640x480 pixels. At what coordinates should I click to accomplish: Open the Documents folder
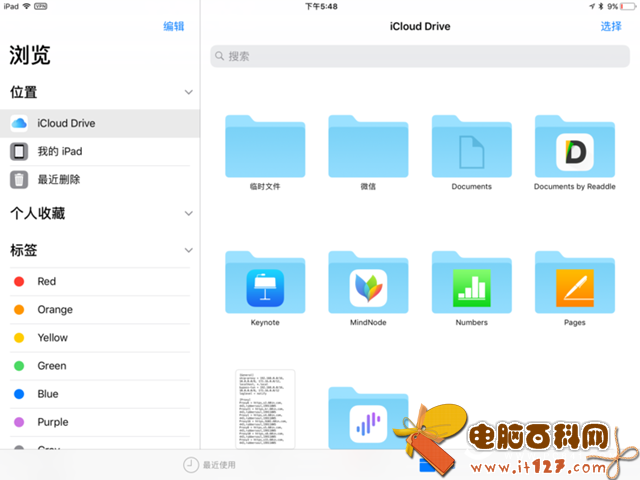[471, 146]
